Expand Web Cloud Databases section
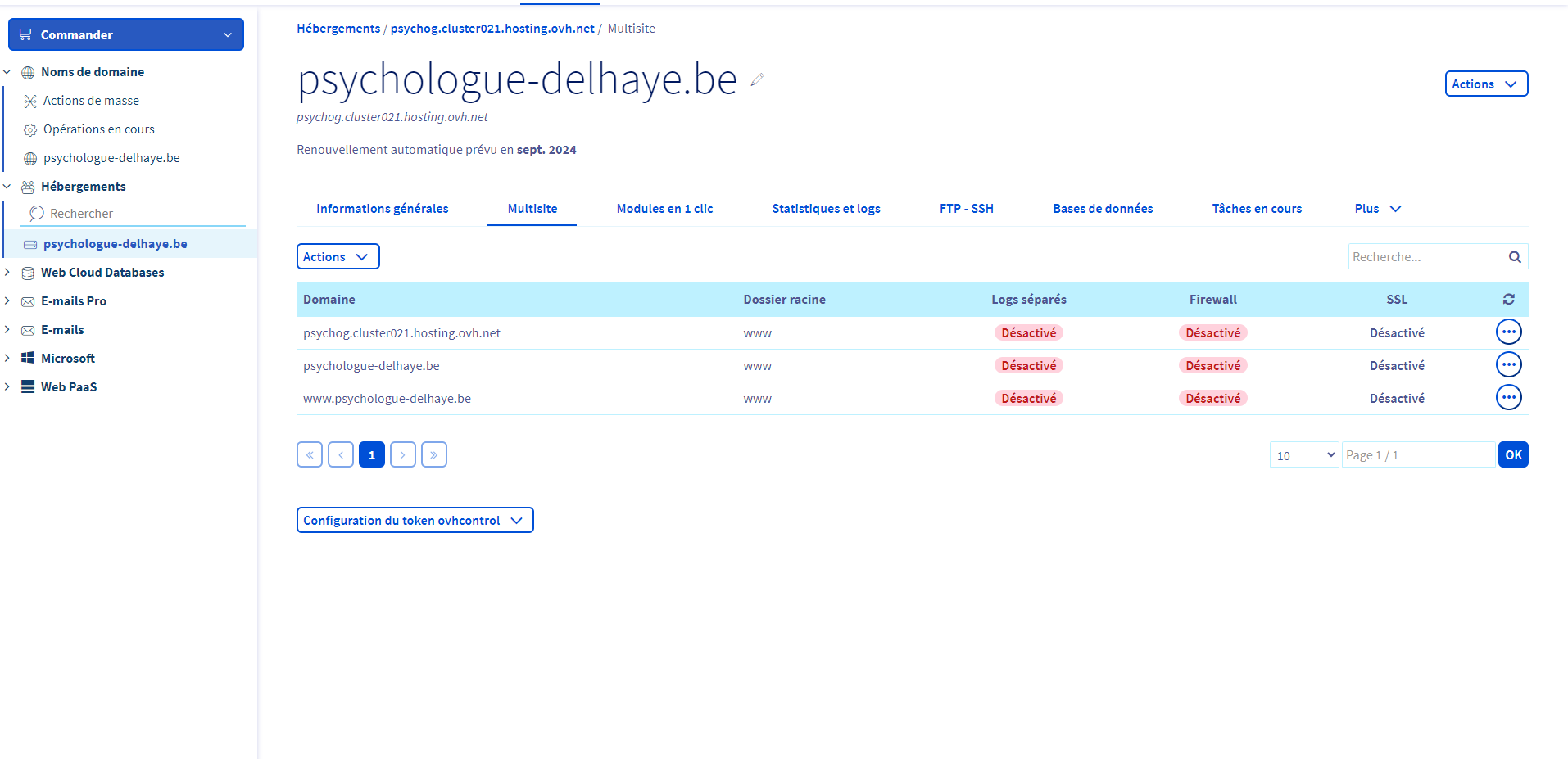 (x=7, y=273)
